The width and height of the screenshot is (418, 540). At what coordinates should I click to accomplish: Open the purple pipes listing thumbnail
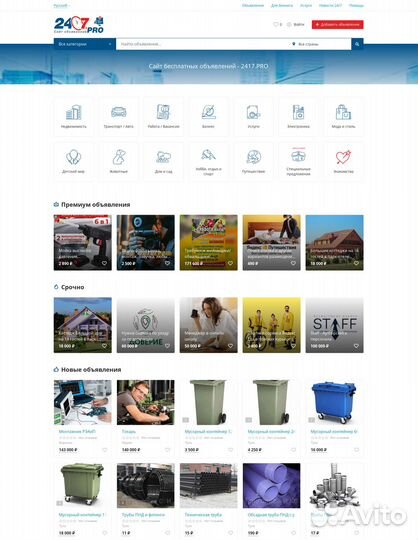[x=271, y=486]
